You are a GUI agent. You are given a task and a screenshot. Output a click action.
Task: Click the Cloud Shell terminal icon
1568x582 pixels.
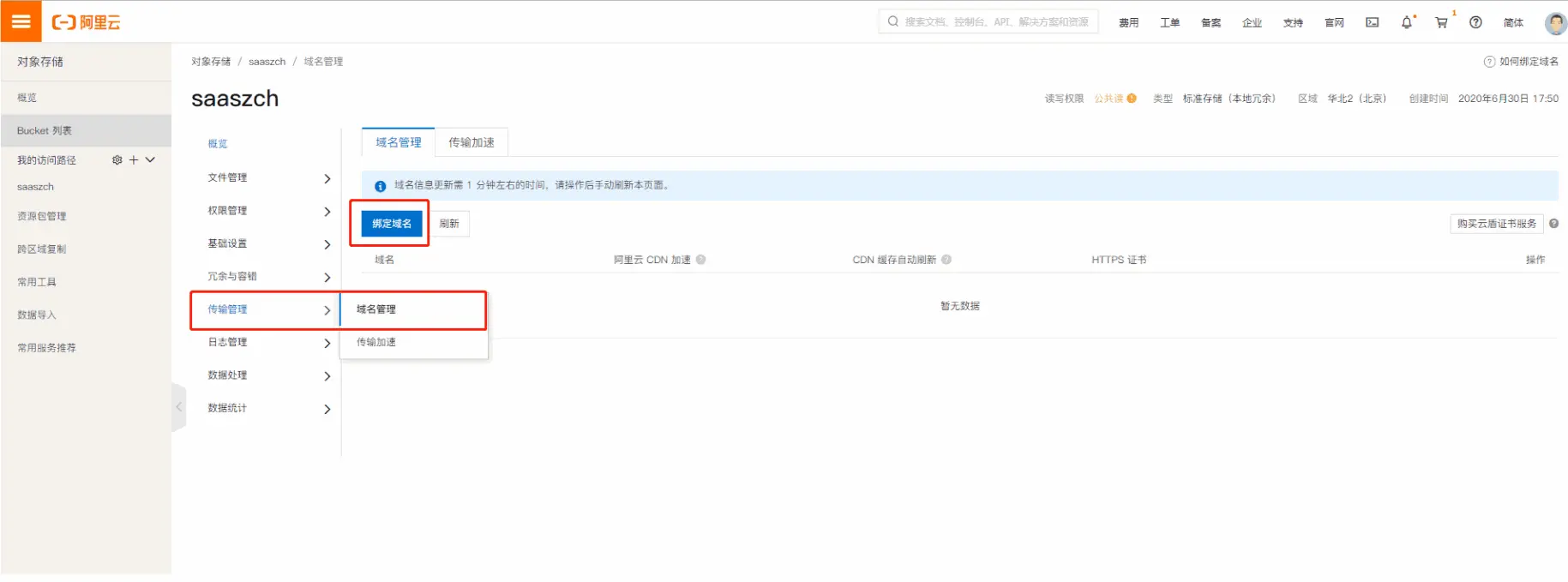(x=1372, y=22)
